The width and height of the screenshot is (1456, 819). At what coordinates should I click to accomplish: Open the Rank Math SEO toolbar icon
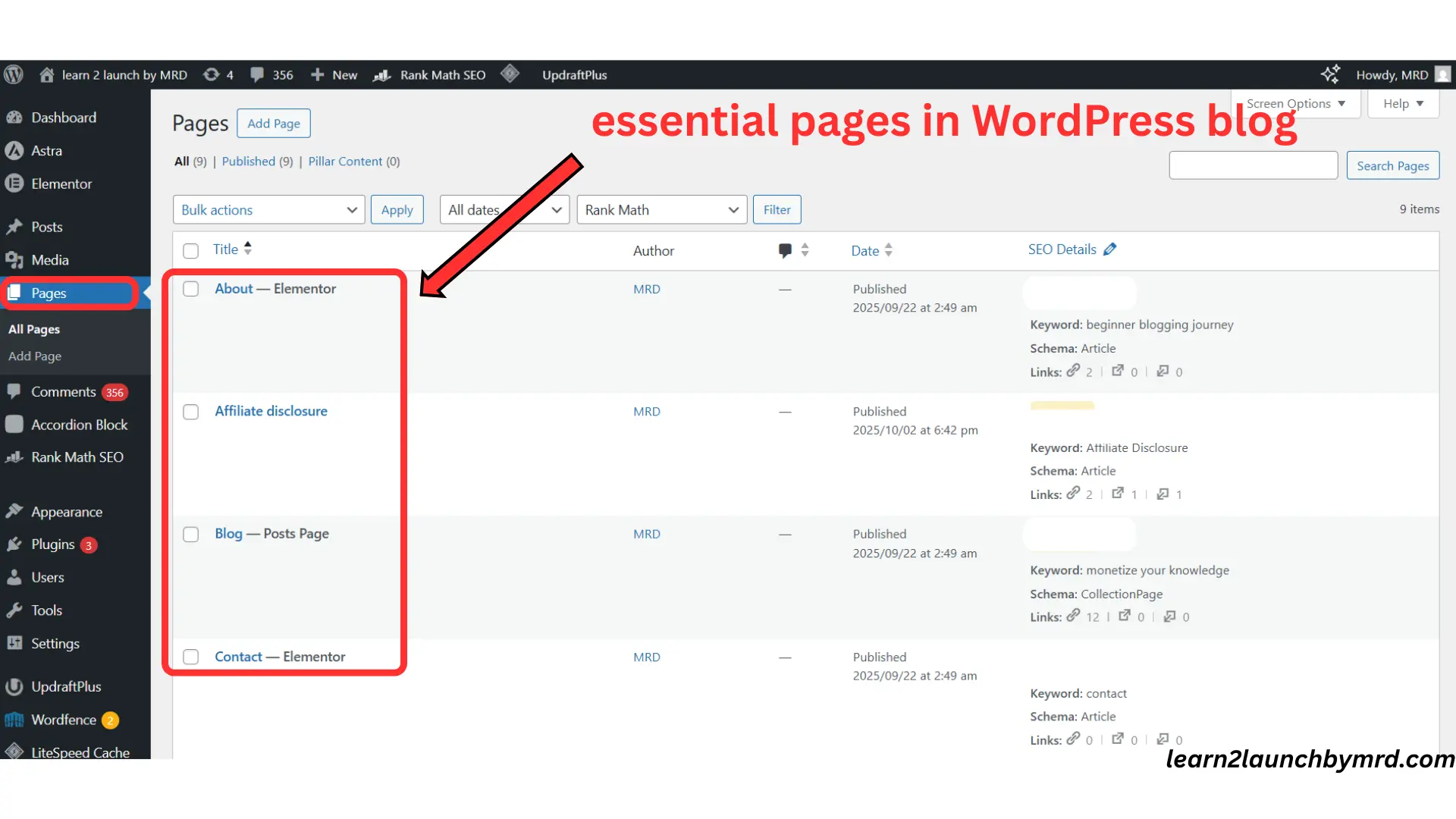382,75
